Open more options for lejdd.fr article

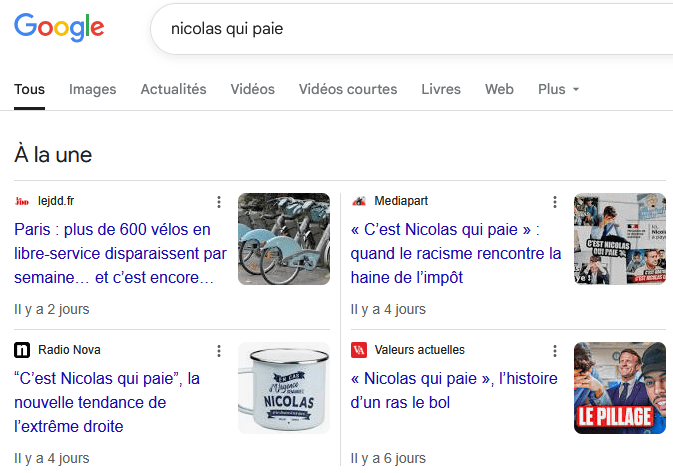(x=219, y=201)
